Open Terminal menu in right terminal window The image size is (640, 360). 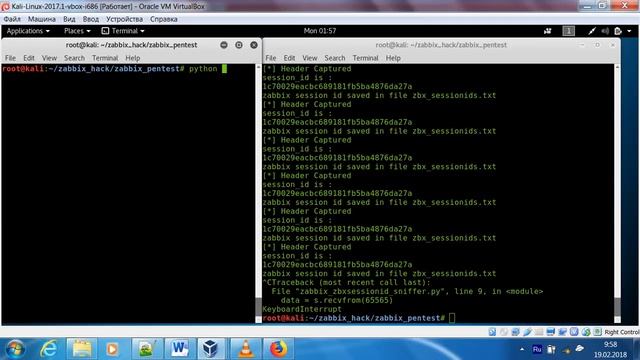[x=365, y=58]
